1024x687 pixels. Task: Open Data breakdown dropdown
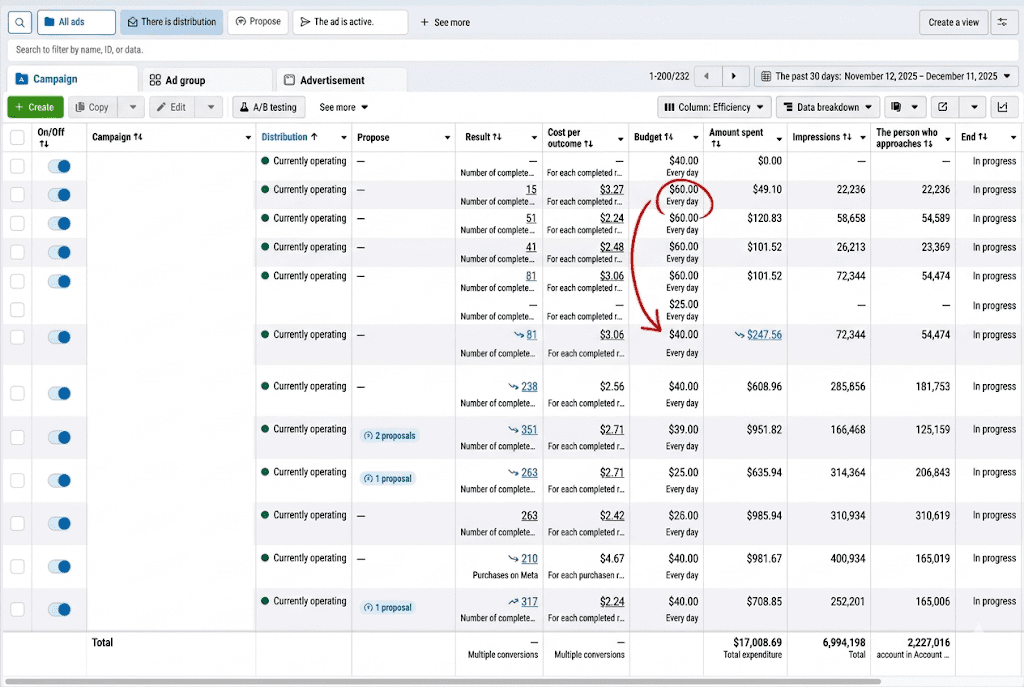pyautogui.click(x=827, y=107)
